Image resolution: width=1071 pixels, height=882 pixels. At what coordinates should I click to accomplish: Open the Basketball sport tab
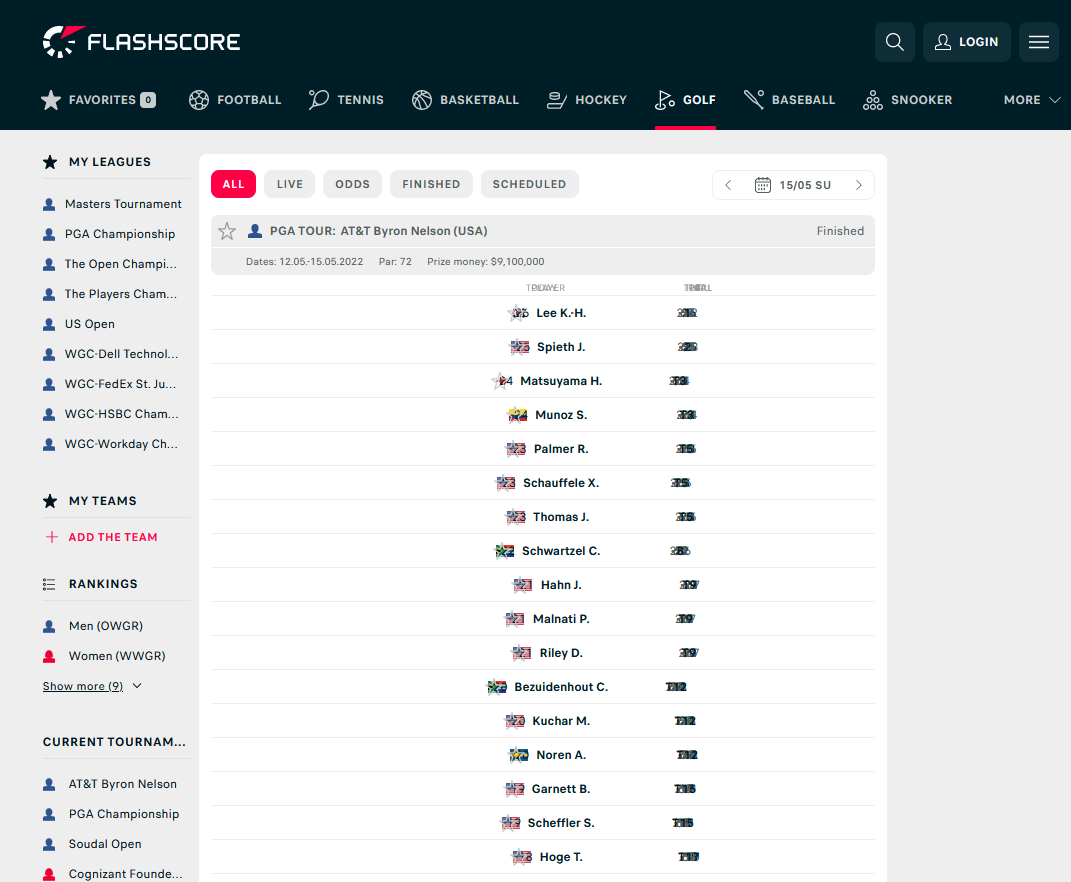pyautogui.click(x=465, y=100)
